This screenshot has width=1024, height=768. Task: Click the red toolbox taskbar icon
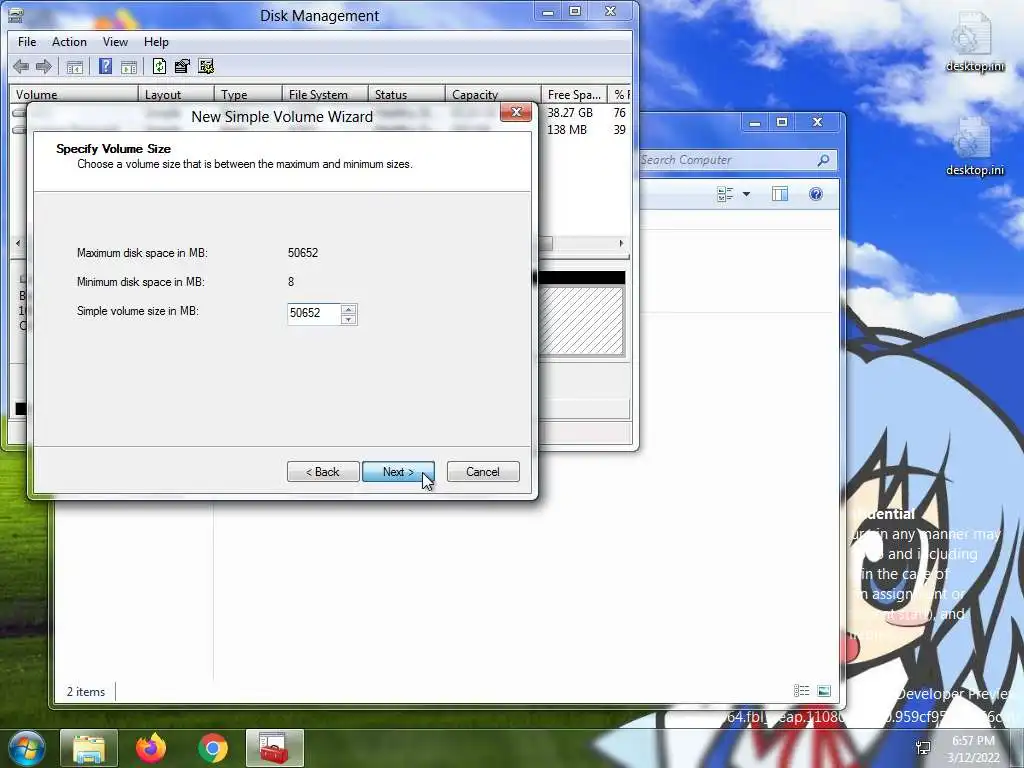click(x=274, y=748)
